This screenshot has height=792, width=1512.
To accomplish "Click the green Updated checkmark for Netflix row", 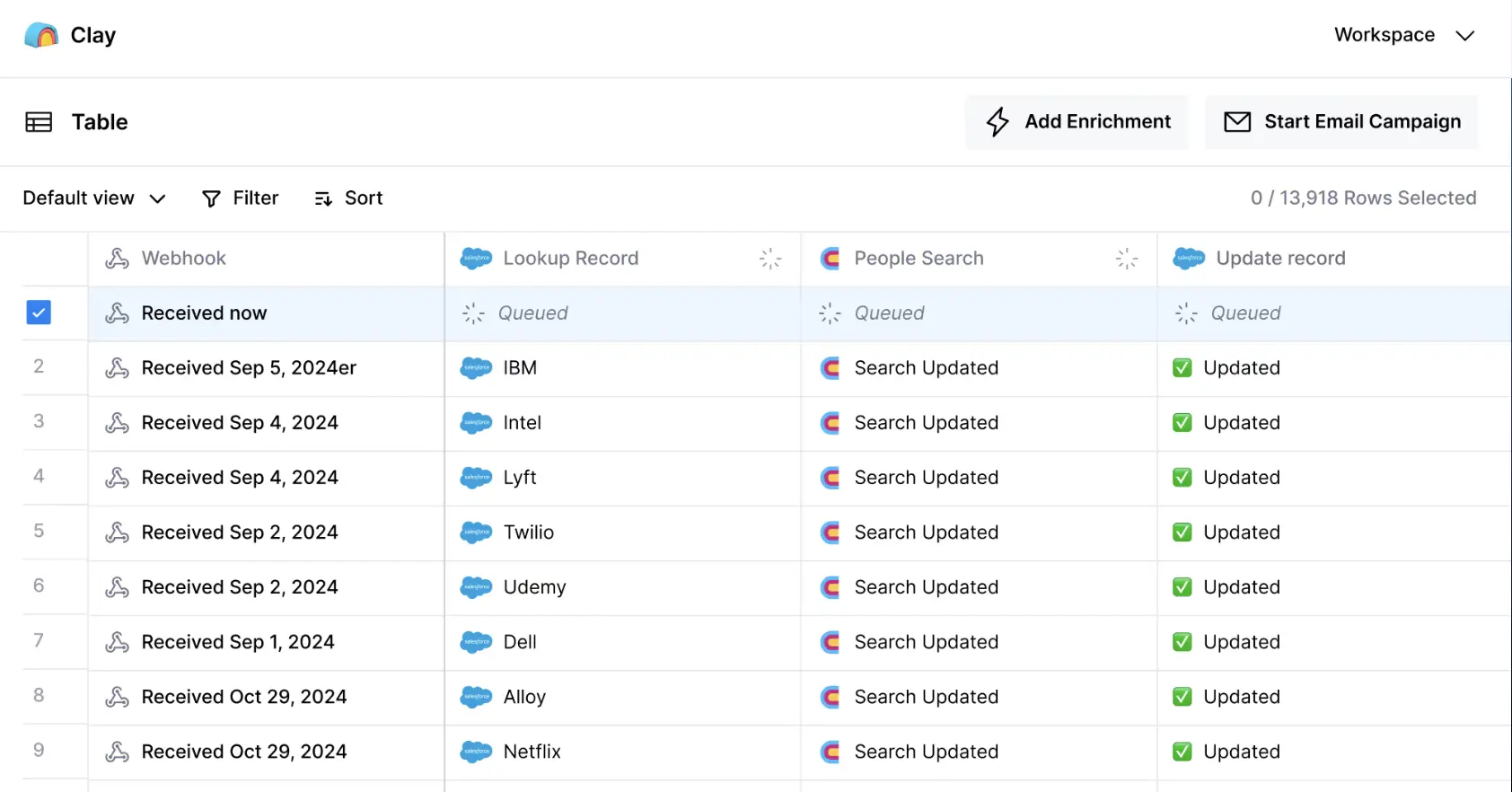I will (1182, 752).
